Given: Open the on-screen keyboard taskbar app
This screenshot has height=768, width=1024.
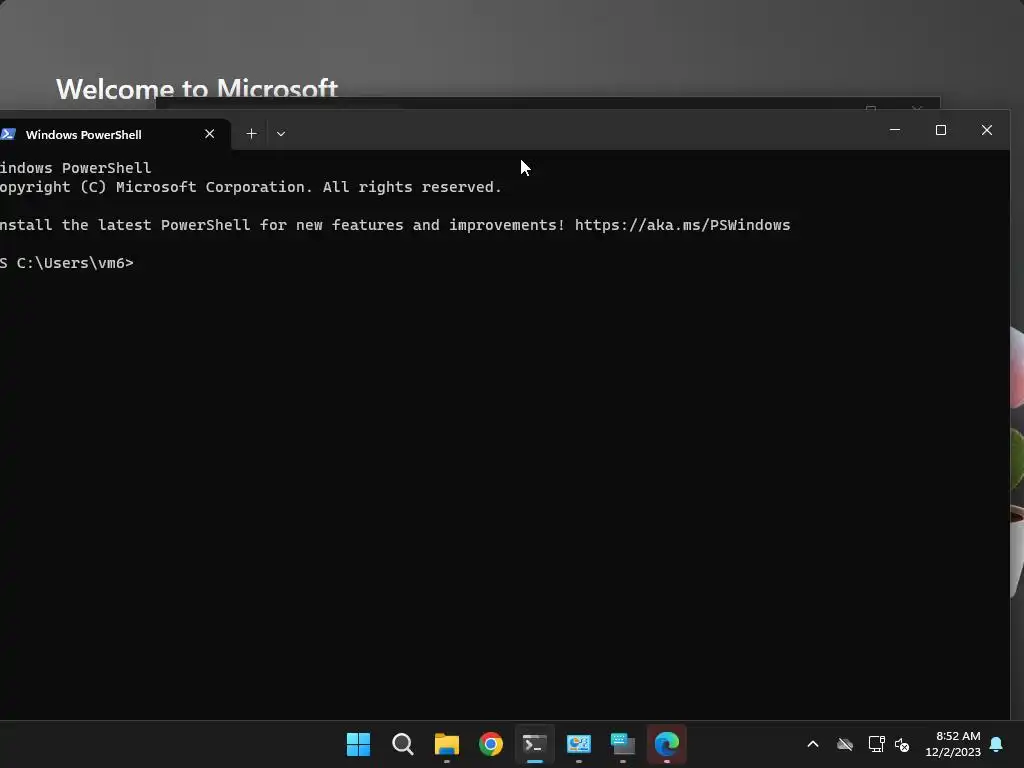Looking at the screenshot, I should coord(622,744).
